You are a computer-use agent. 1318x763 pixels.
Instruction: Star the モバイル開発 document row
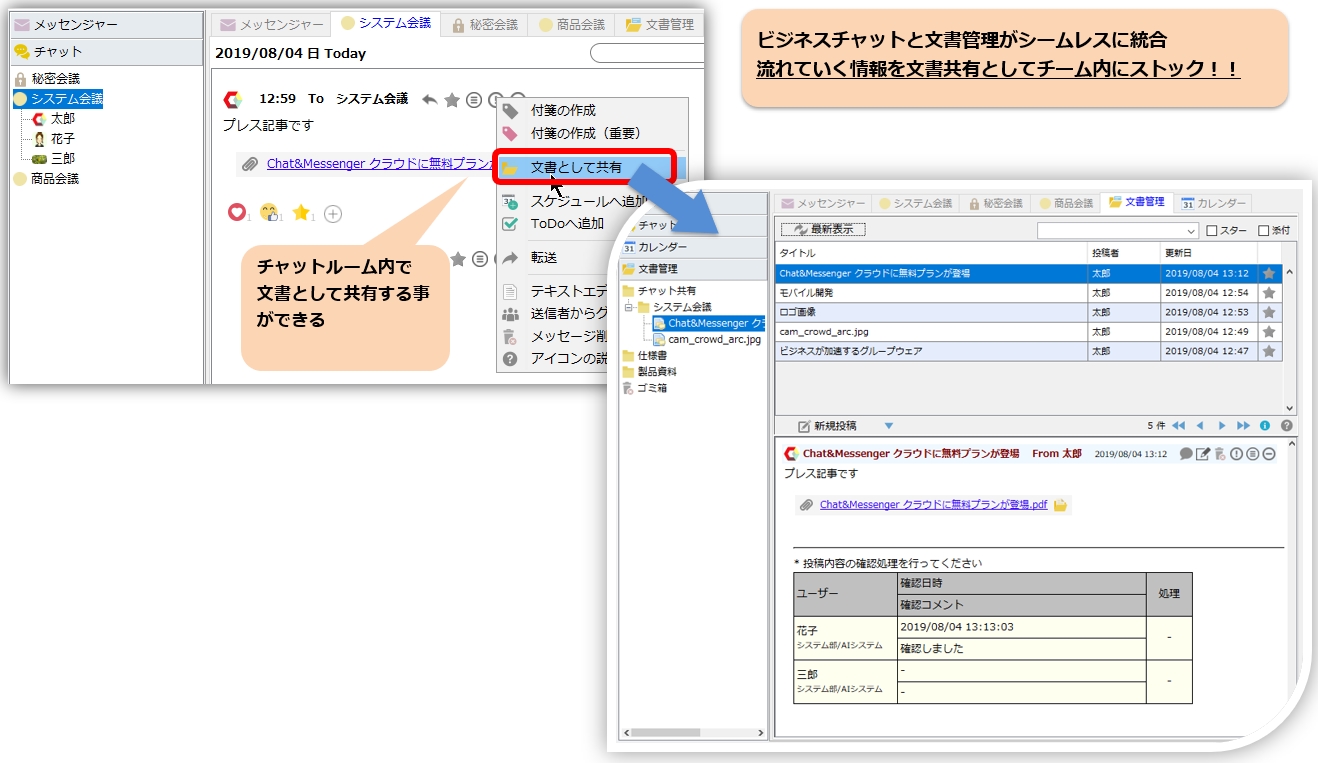1269,293
